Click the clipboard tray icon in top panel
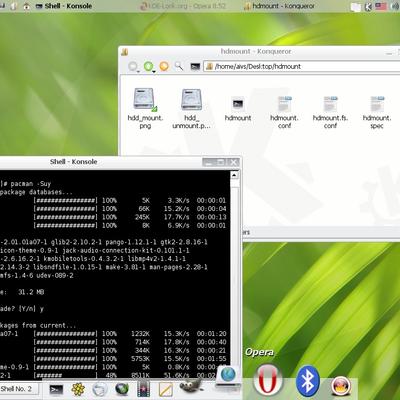The image size is (400, 400). (x=356, y=7)
